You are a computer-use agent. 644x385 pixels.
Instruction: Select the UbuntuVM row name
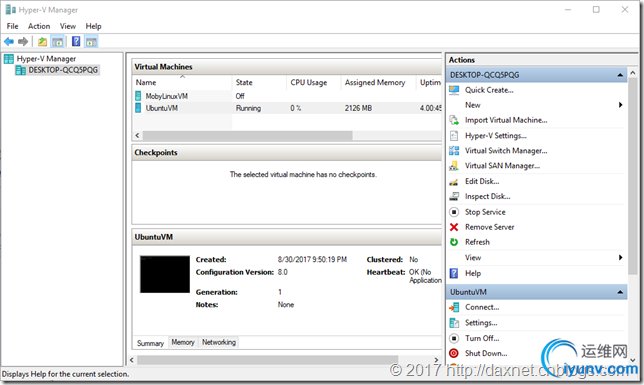[162, 108]
